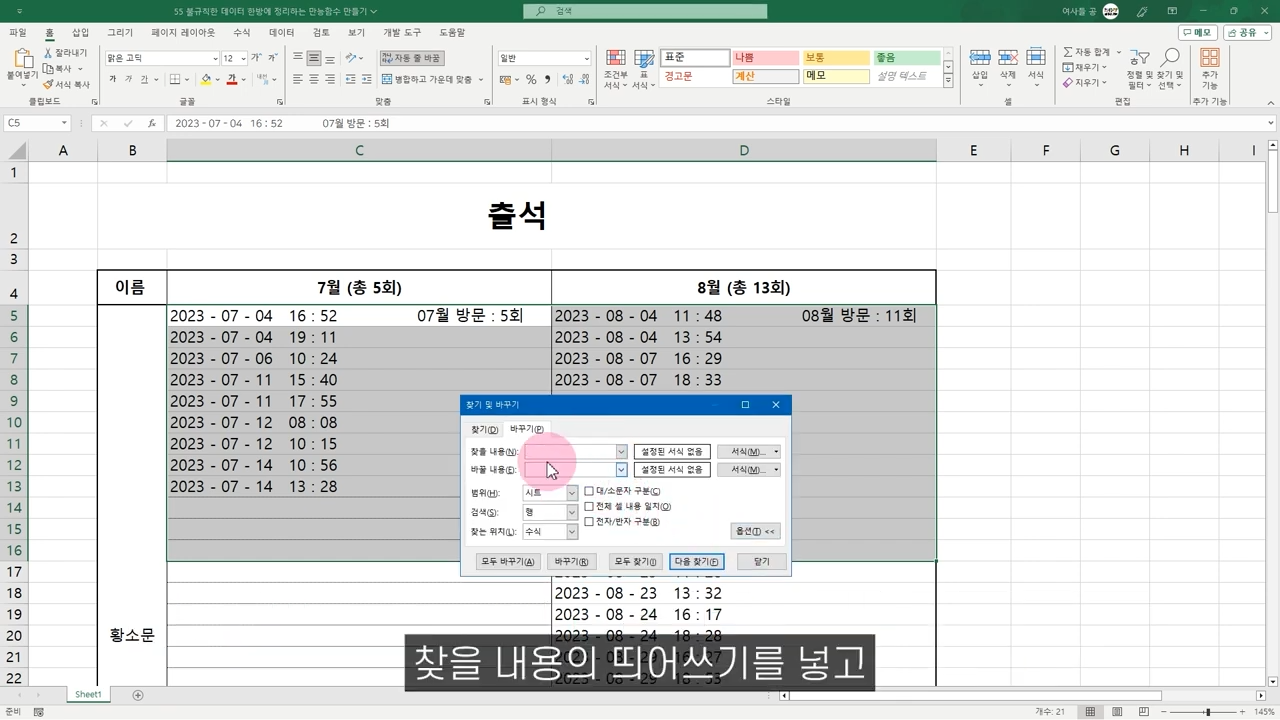
Task: Align text right icon
Action: (330, 80)
